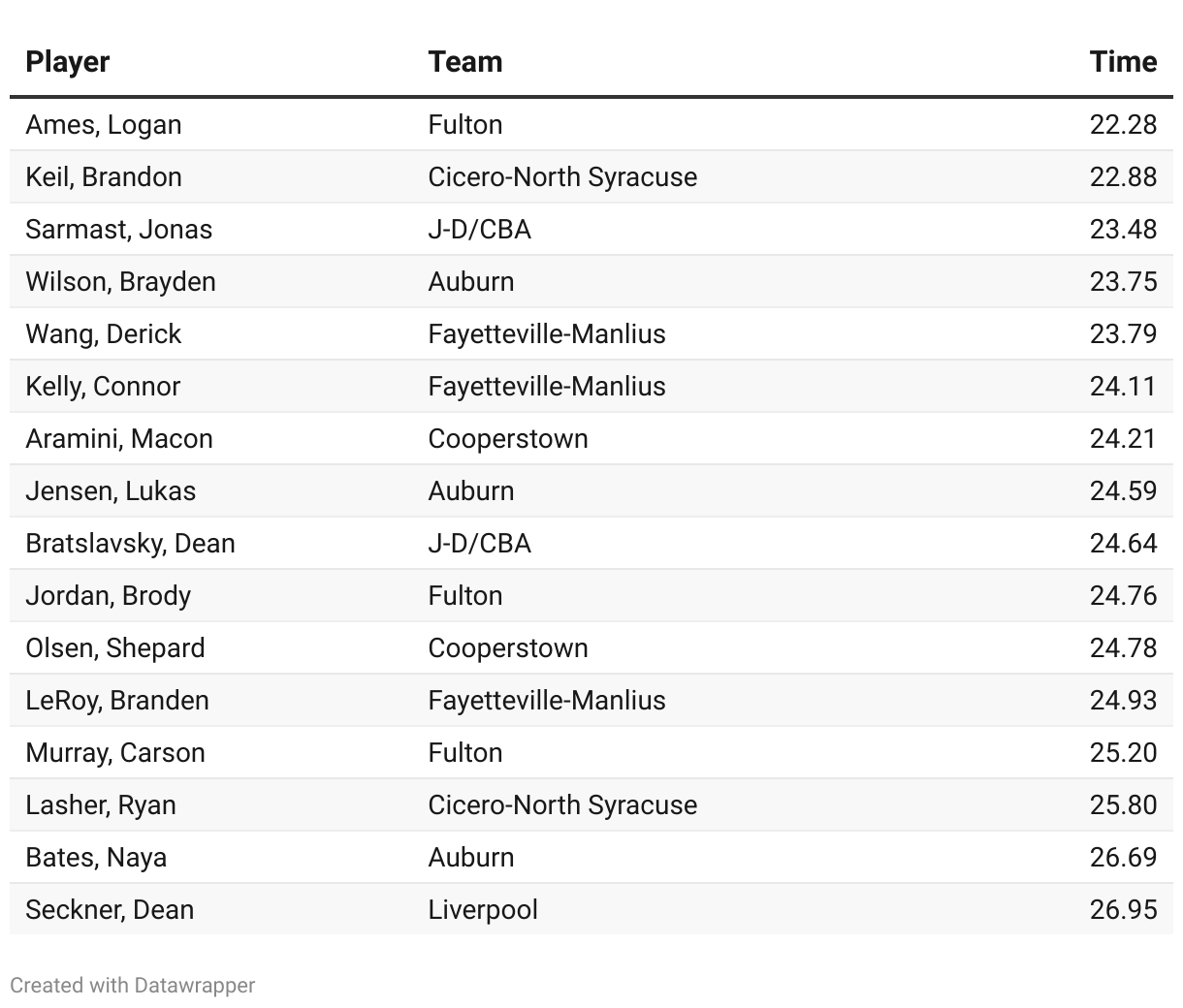The width and height of the screenshot is (1183, 1008).
Task: Click the Team column header
Action: pos(465,62)
